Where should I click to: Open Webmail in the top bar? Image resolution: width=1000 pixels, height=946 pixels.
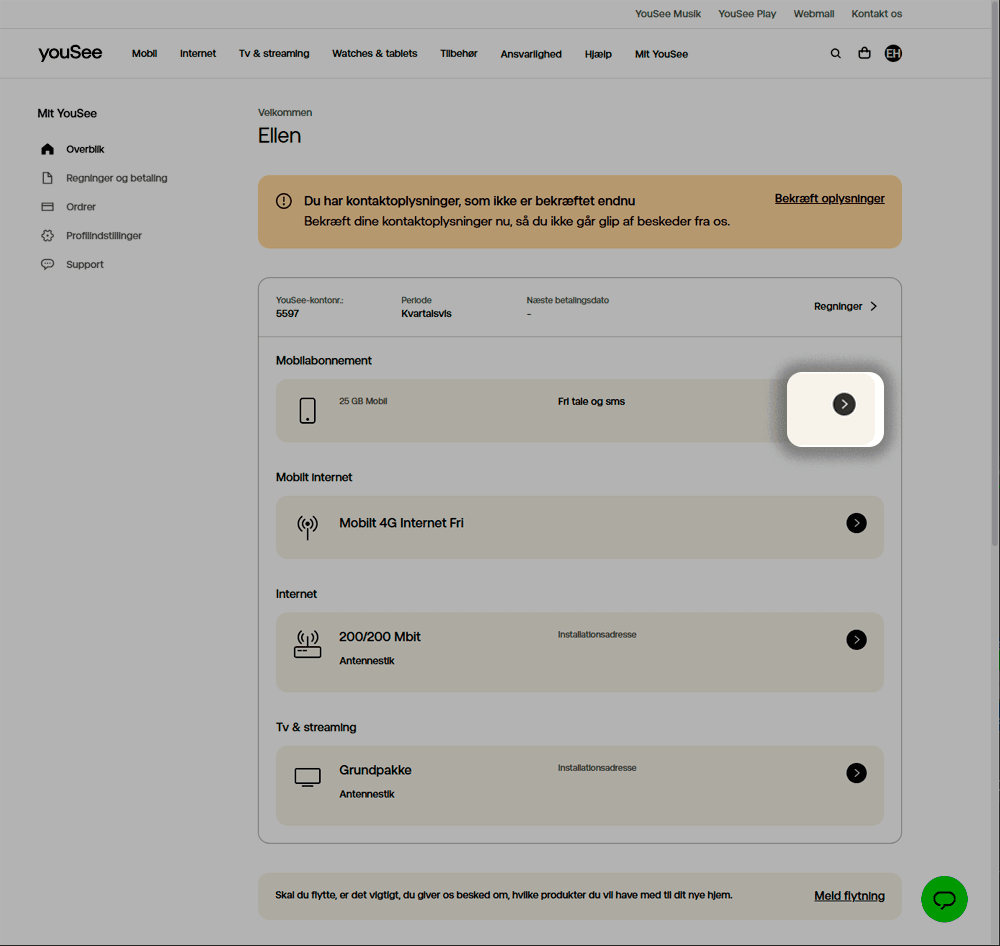(x=813, y=14)
